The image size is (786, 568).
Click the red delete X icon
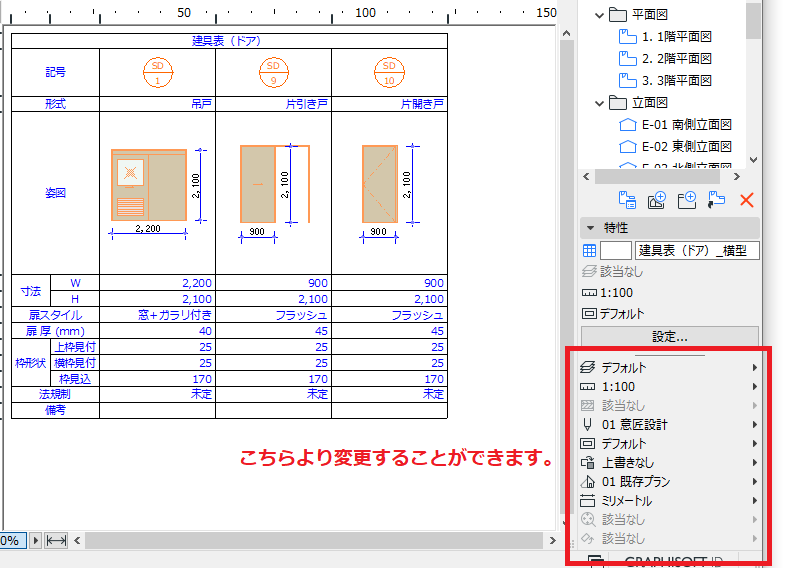(747, 201)
